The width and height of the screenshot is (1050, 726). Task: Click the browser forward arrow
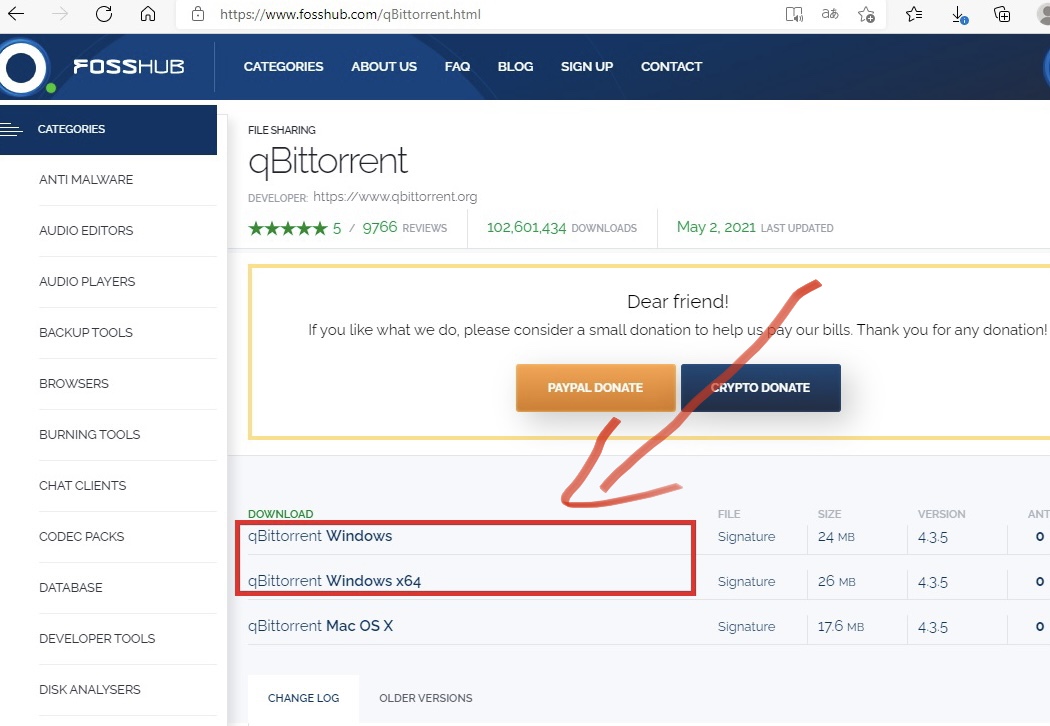pos(60,14)
